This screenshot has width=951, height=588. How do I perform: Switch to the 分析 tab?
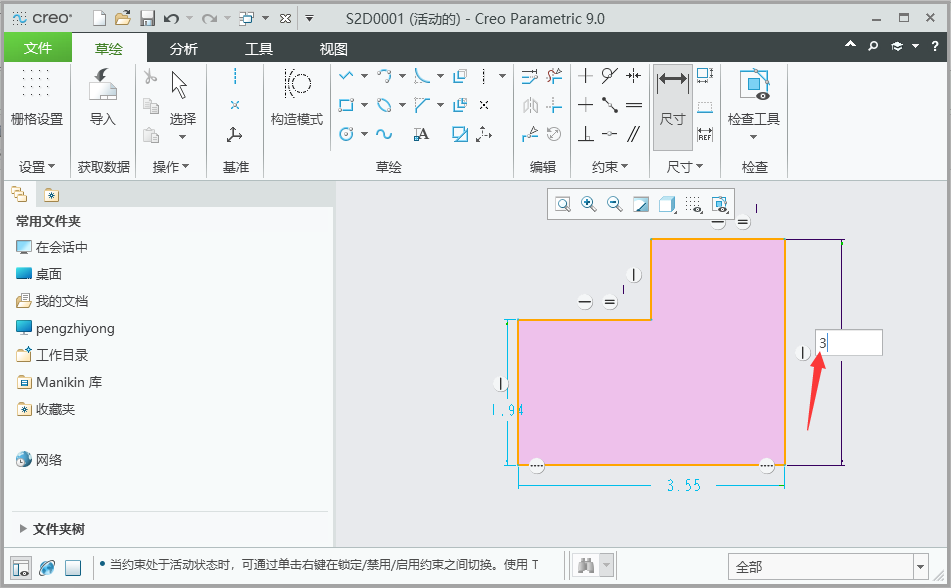pyautogui.click(x=184, y=49)
